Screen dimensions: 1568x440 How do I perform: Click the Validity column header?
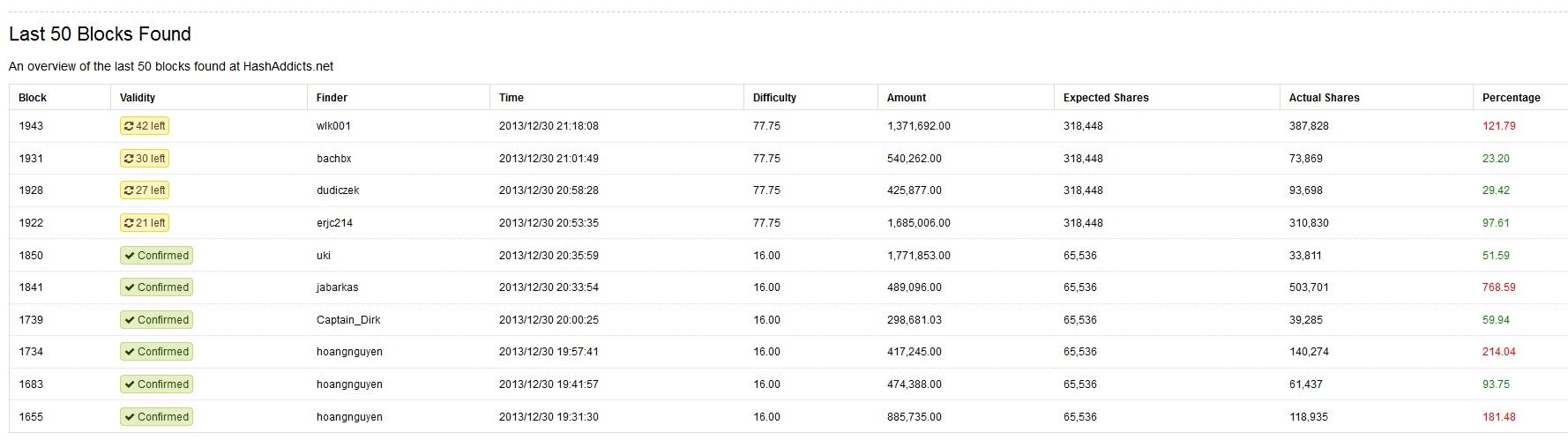pyautogui.click(x=138, y=98)
